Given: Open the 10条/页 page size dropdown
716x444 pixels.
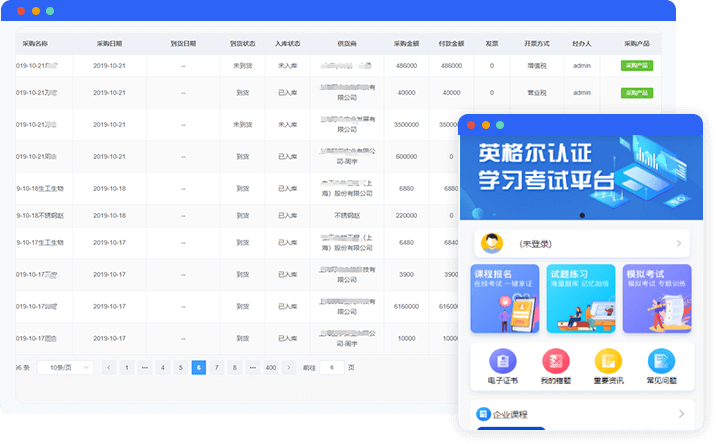Looking at the screenshot, I should [66, 368].
